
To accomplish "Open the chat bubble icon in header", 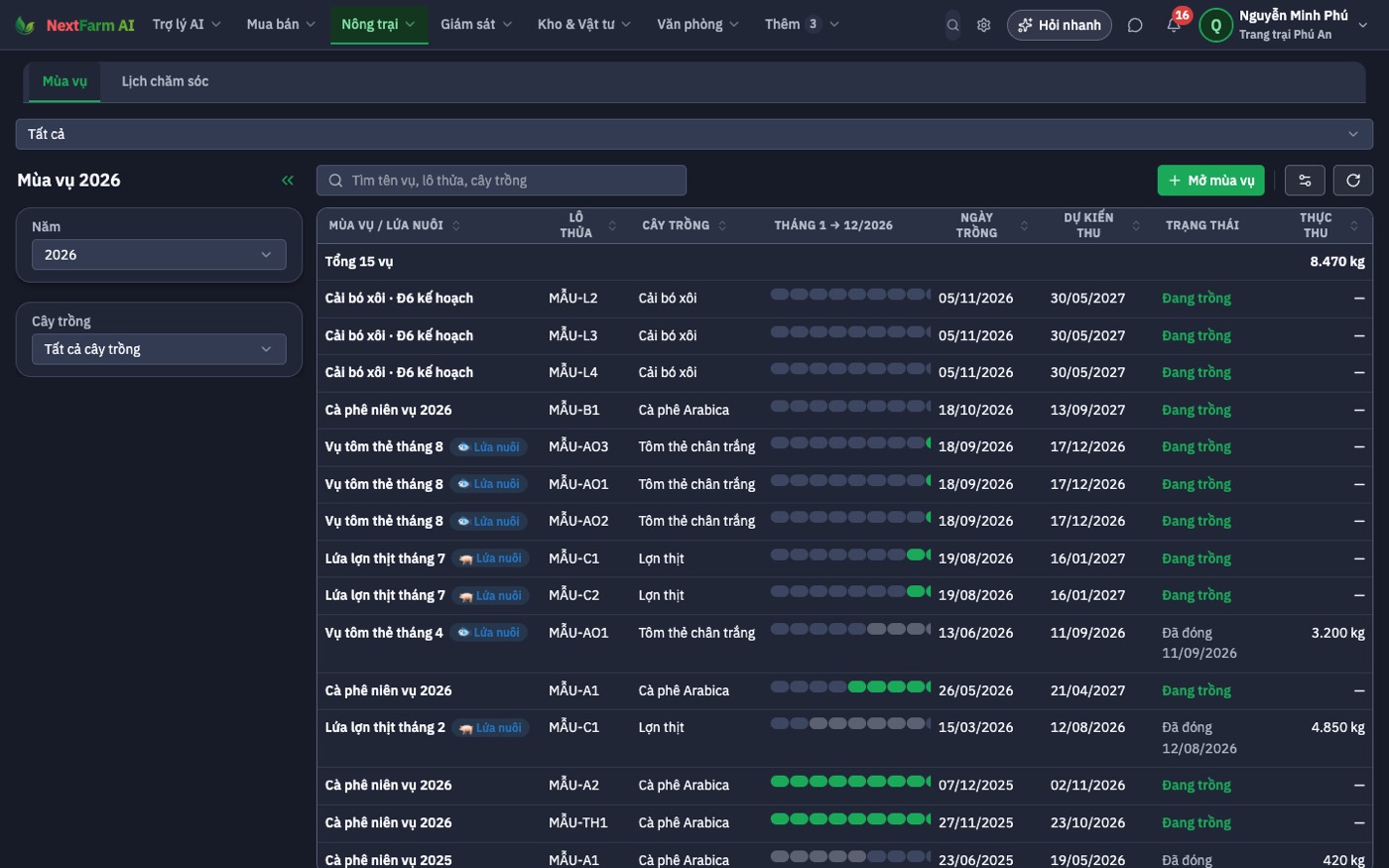I will coord(1135,25).
